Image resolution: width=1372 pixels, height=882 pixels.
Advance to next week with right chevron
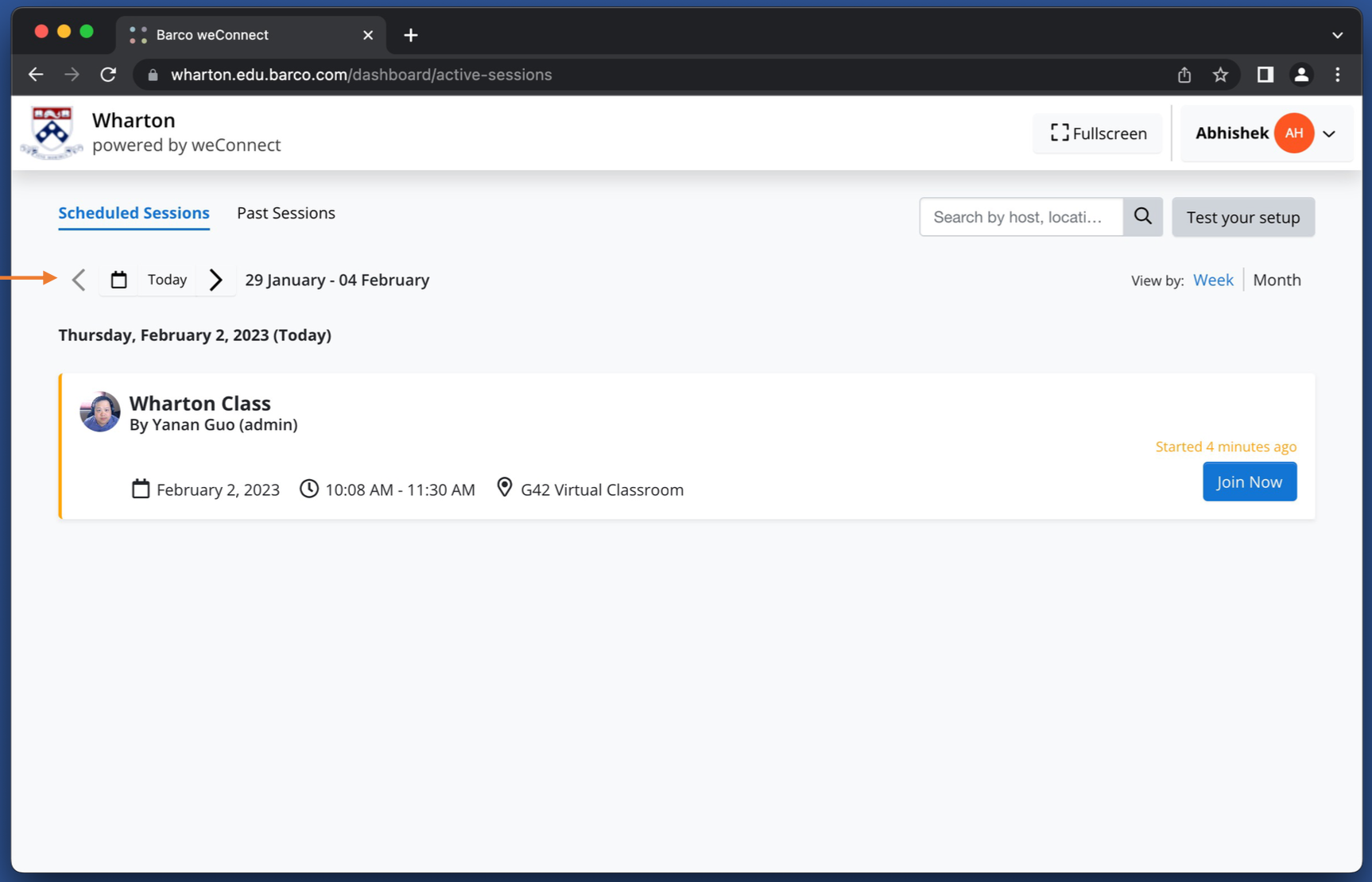[x=215, y=280]
